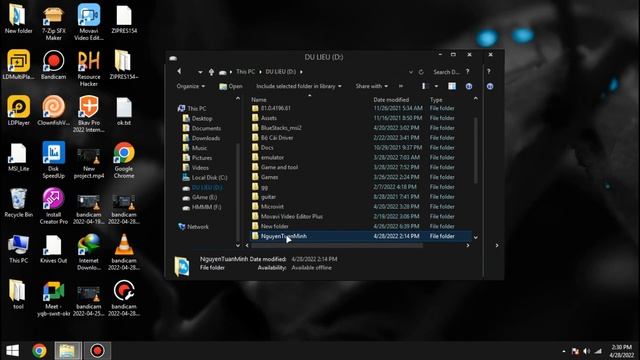Select Bkav Pro 2022 desktop icon
The width and height of the screenshot is (640, 360).
89,114
